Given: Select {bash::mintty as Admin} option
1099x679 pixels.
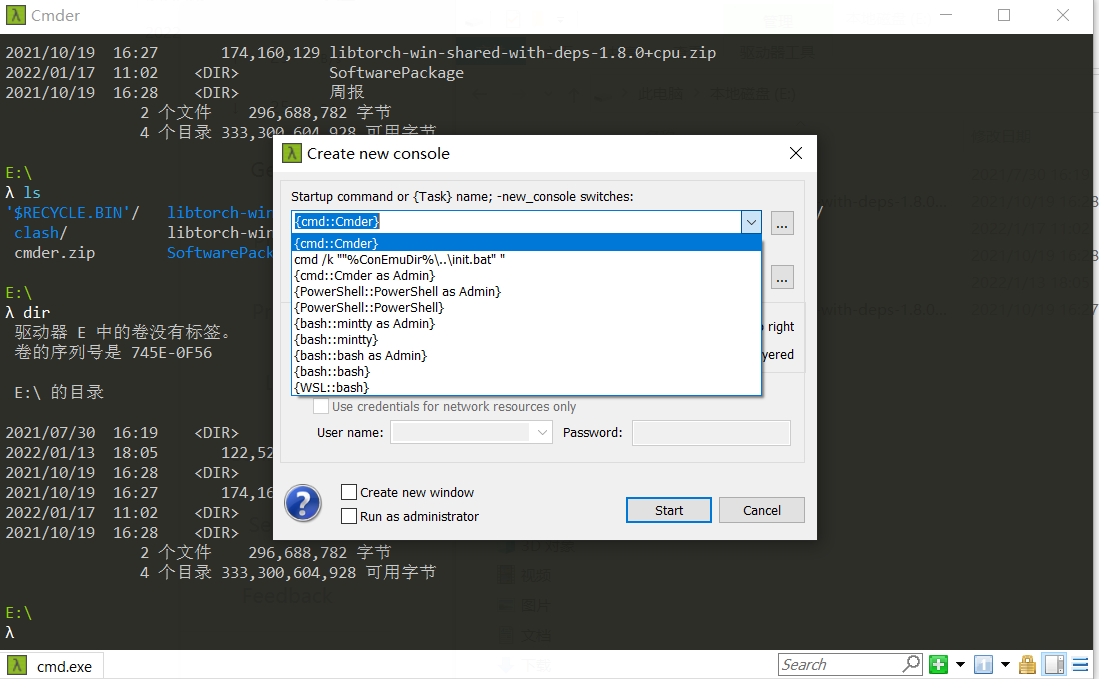Looking at the screenshot, I should (526, 324).
